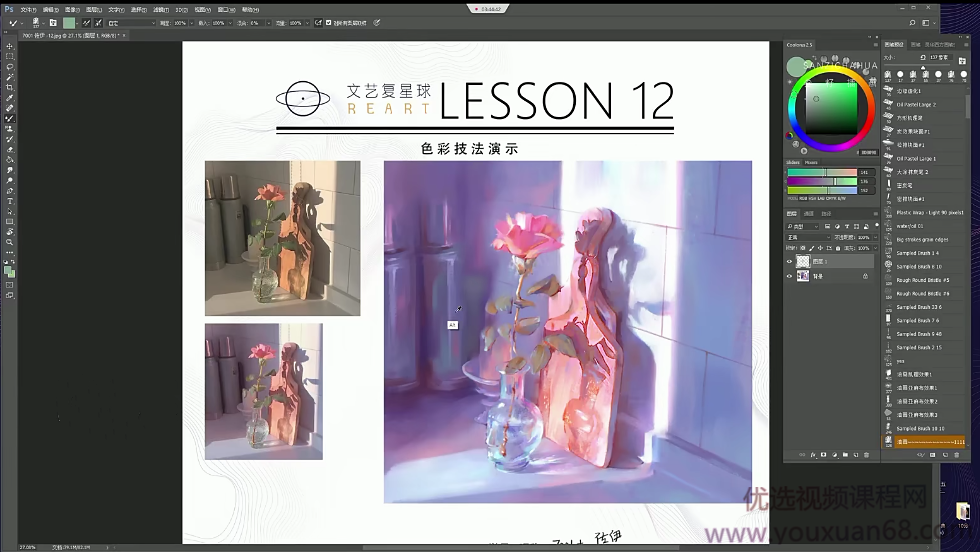Open the flow percentage dropdown arrow

pos(308,23)
